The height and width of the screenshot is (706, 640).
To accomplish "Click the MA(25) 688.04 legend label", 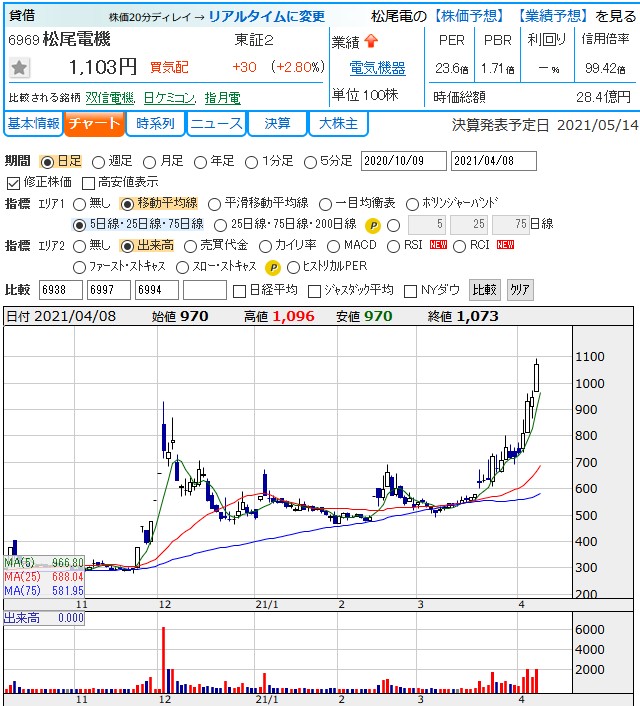I will coord(44,577).
